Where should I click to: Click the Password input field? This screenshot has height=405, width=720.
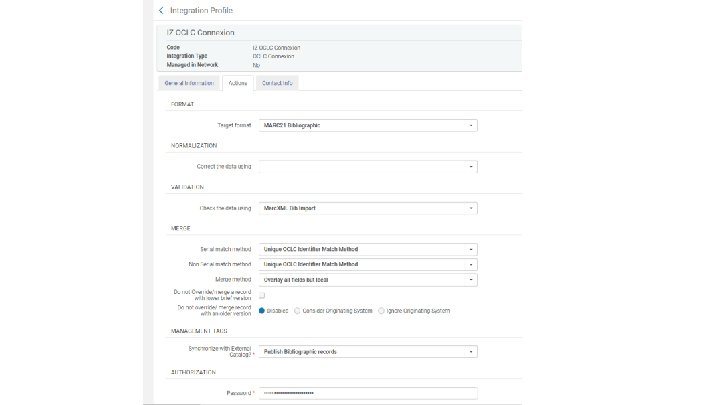[367, 393]
